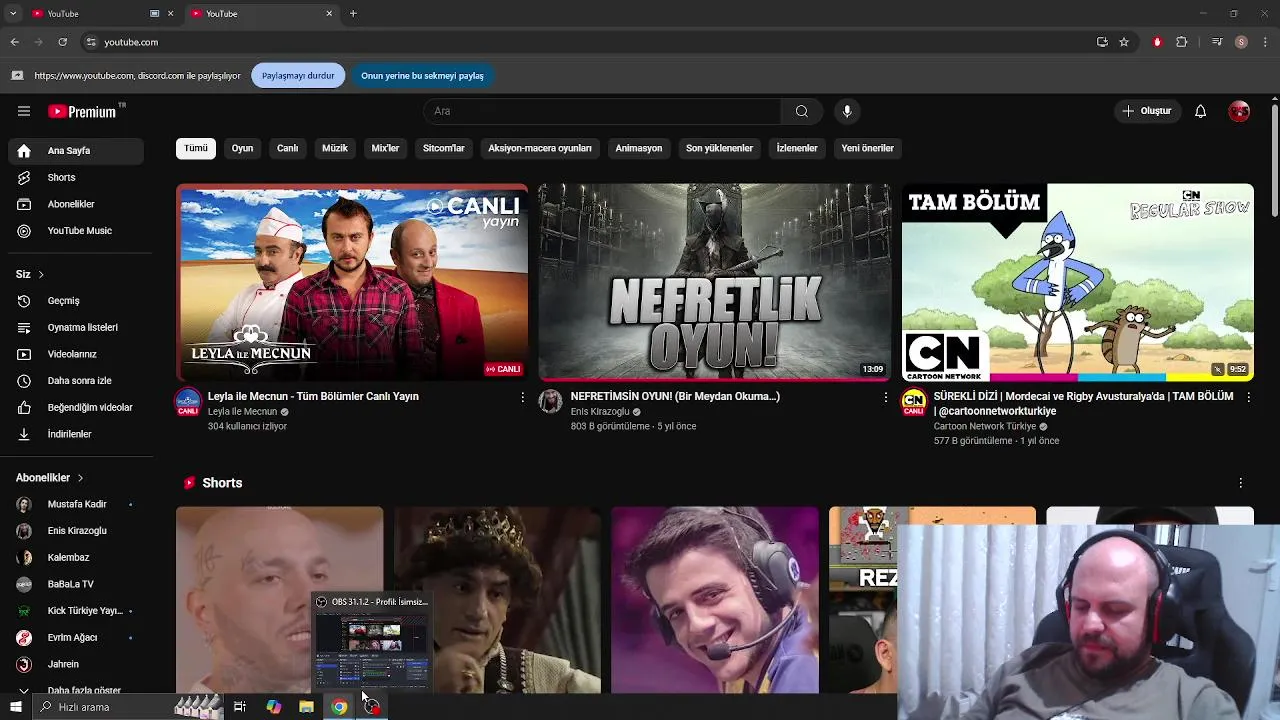Image resolution: width=1280 pixels, height=720 pixels.
Task: Select the Canlı filter chip
Action: [287, 148]
